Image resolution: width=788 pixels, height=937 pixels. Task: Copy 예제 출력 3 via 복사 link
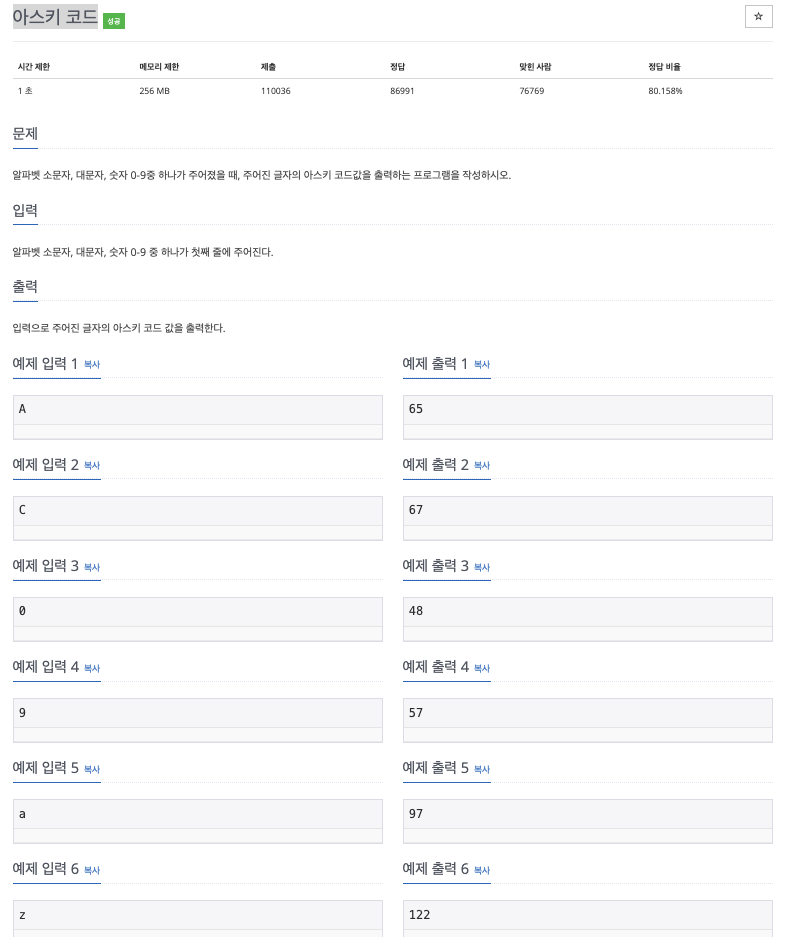482,567
